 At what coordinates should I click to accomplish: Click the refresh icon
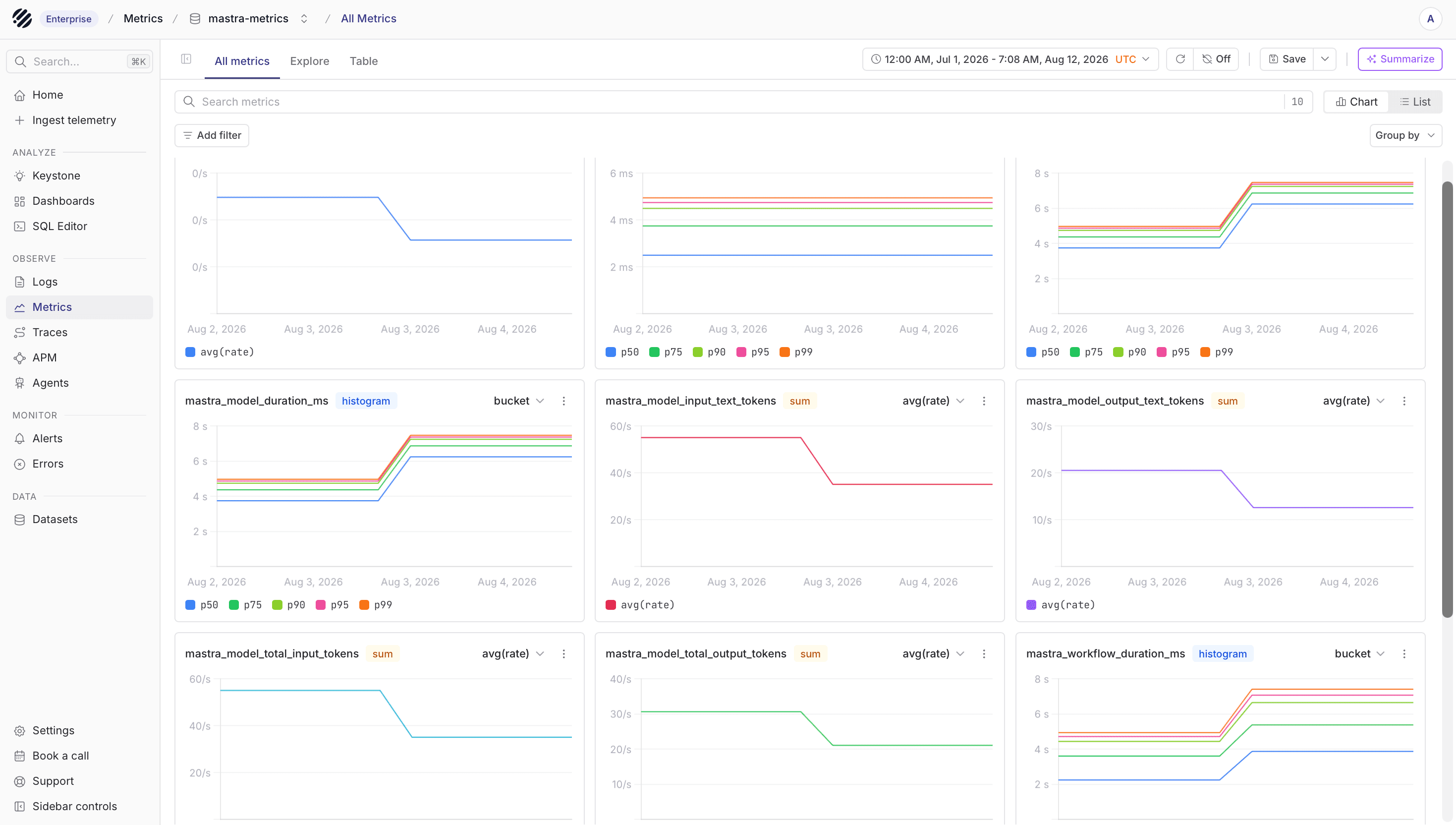[x=1180, y=59]
